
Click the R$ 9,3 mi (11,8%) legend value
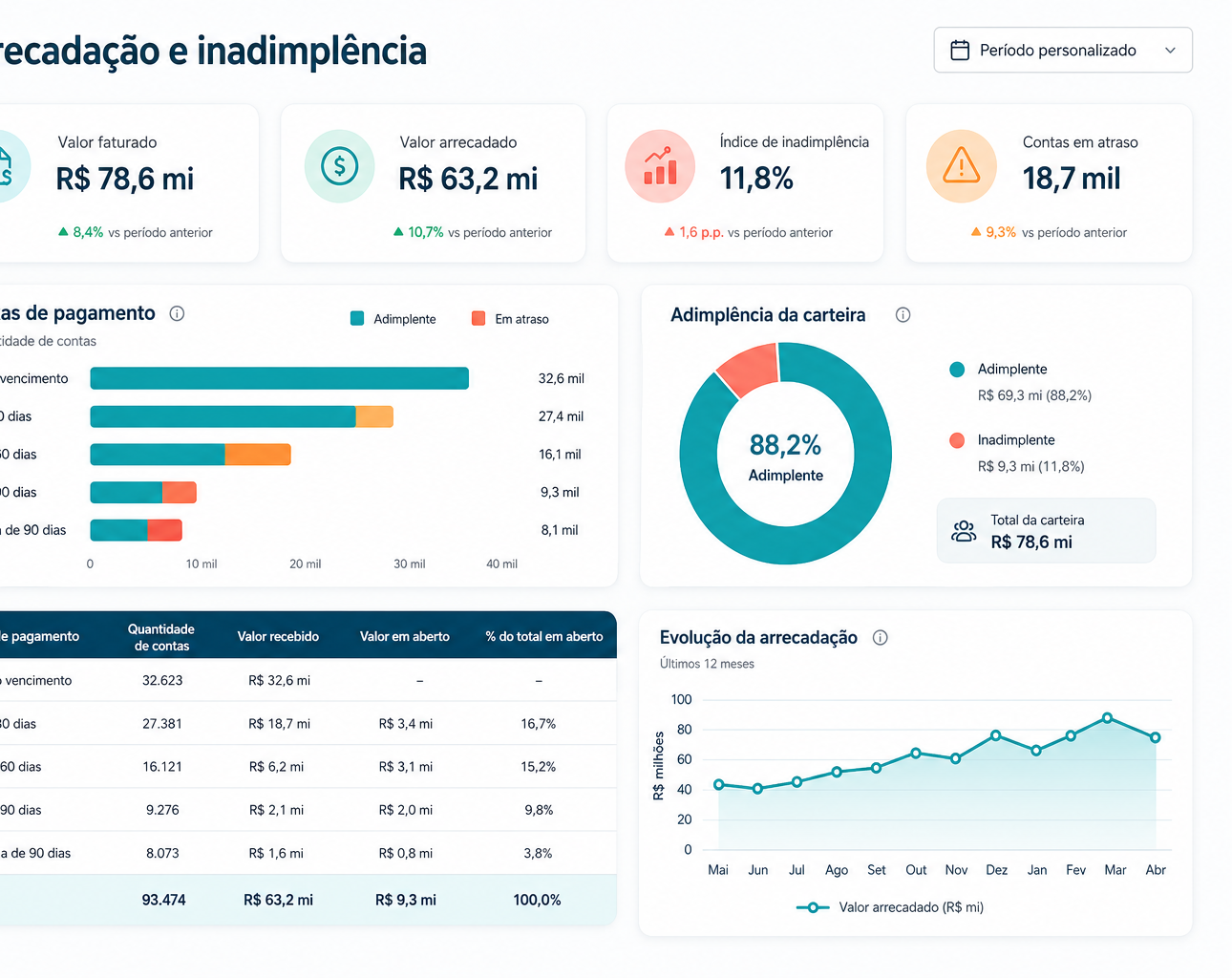(1031, 467)
